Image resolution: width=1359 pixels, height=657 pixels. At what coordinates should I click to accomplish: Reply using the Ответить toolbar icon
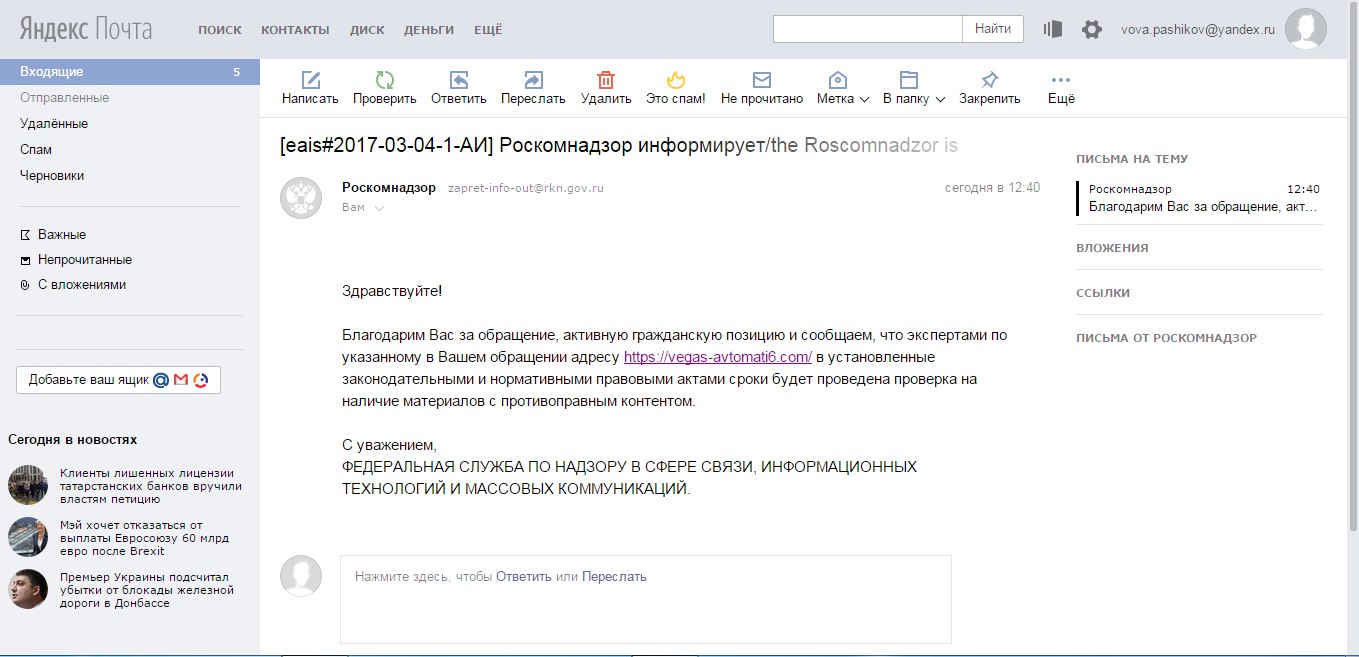pyautogui.click(x=458, y=81)
